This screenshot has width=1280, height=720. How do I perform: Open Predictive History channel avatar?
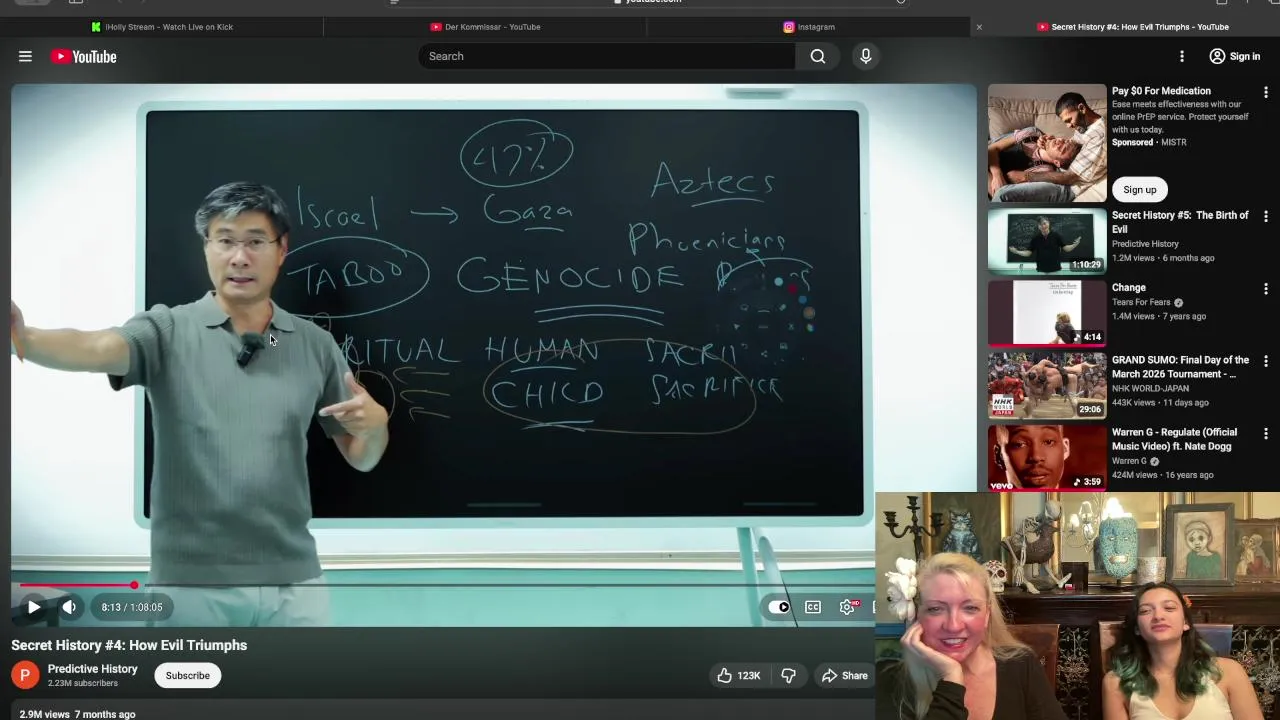(x=25, y=675)
